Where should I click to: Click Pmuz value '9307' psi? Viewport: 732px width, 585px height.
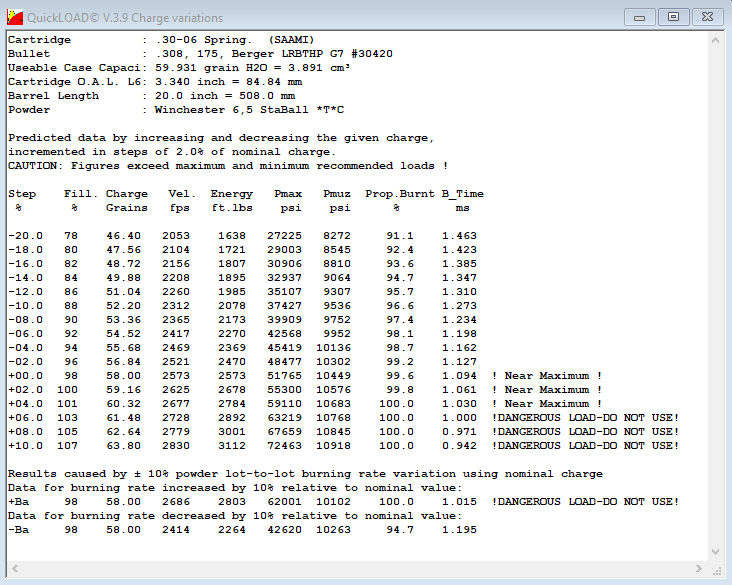337,292
